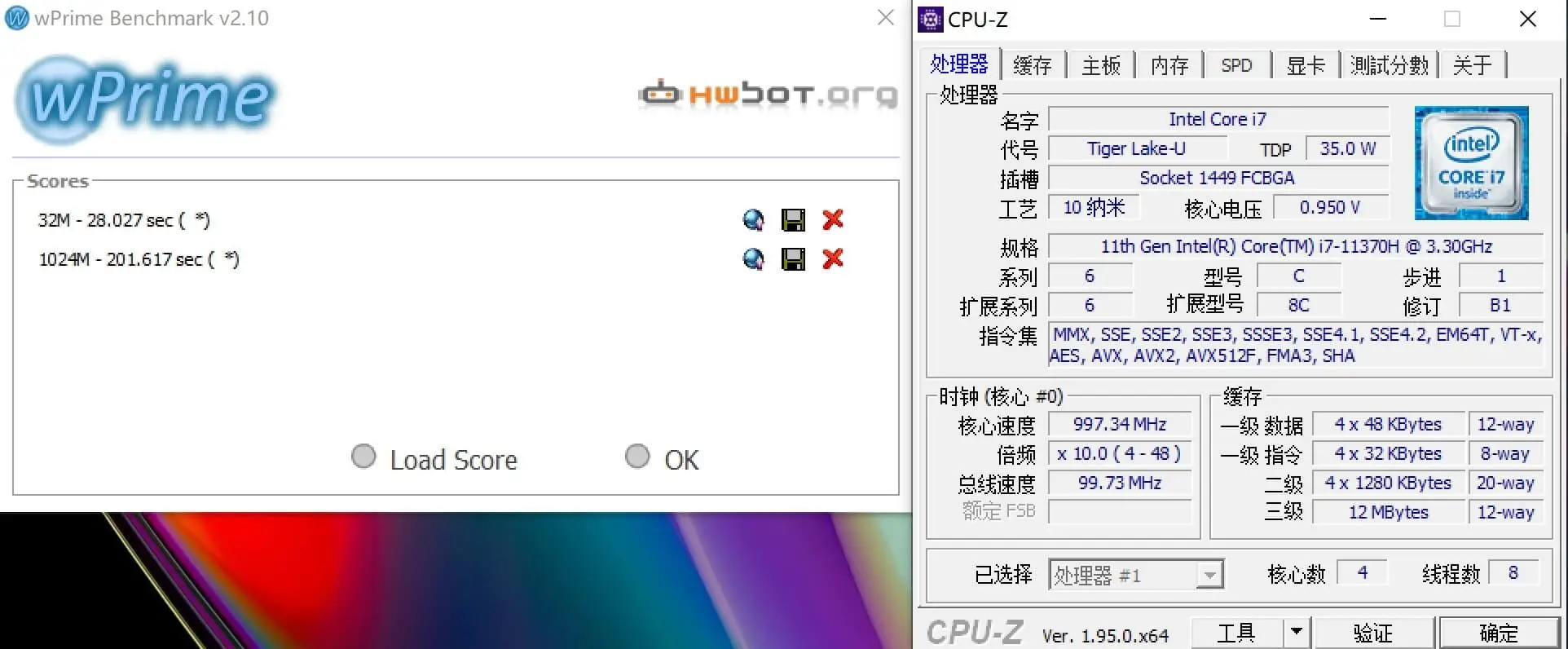
Task: Click the core count value 4
Action: coord(1362,572)
